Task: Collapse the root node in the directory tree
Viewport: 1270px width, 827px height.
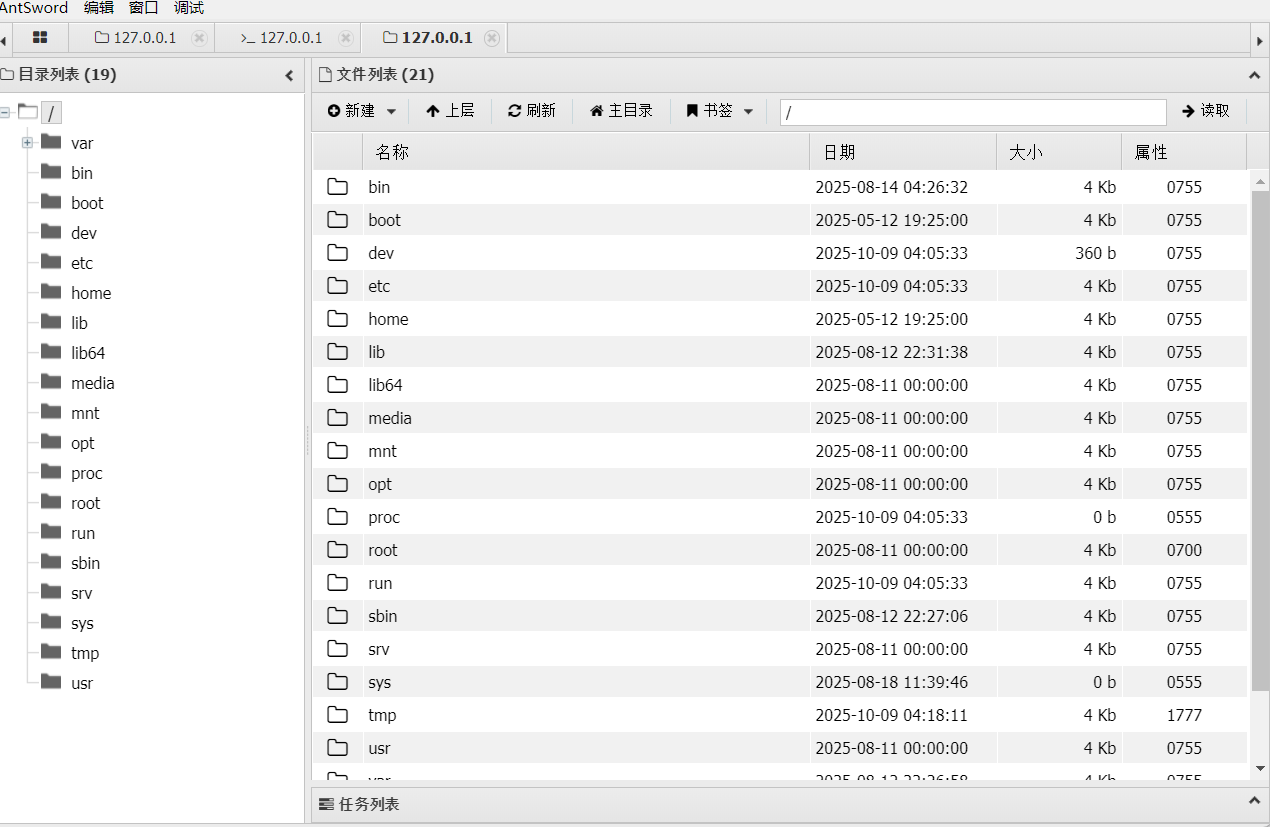Action: pos(6,113)
